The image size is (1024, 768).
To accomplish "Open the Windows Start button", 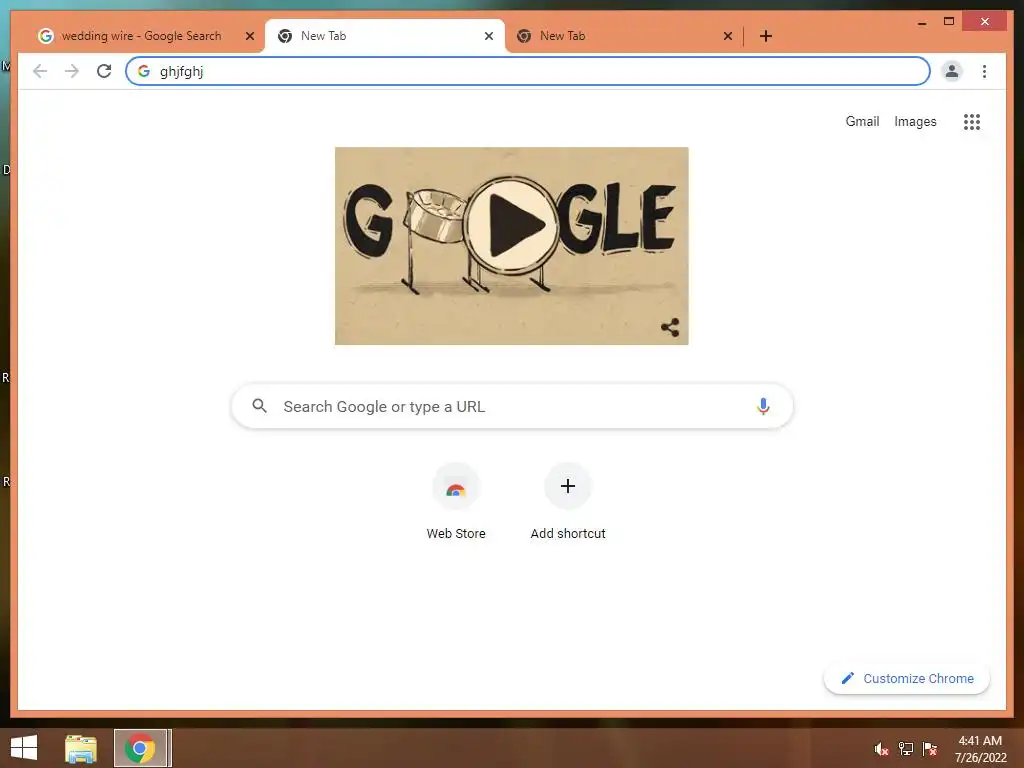I will (24, 748).
